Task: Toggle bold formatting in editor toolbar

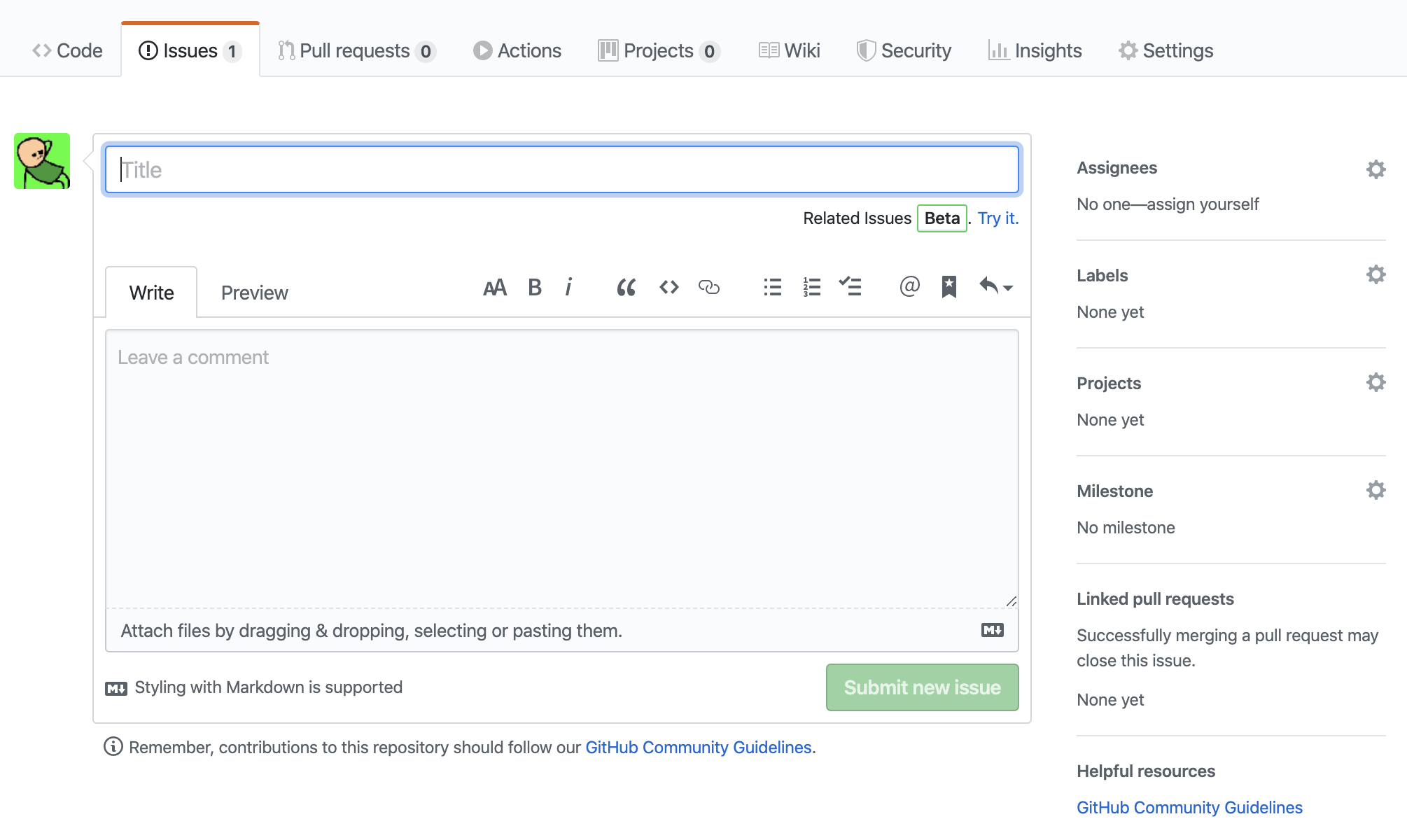Action: pyautogui.click(x=534, y=288)
